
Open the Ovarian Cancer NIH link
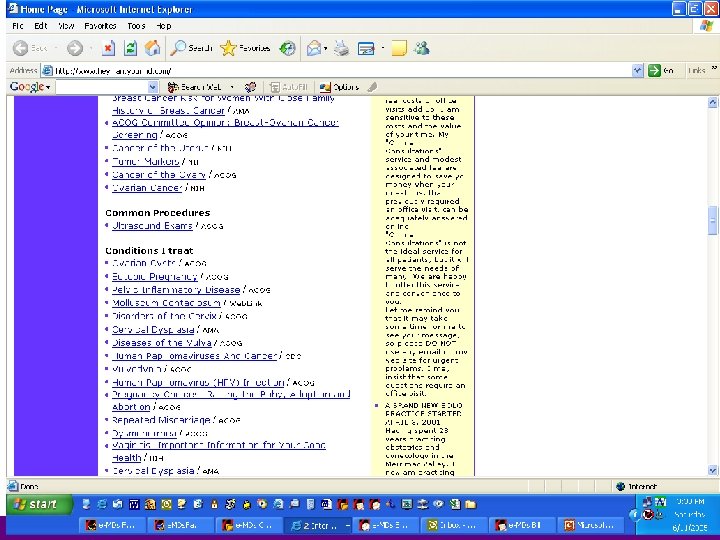[x=147, y=188]
